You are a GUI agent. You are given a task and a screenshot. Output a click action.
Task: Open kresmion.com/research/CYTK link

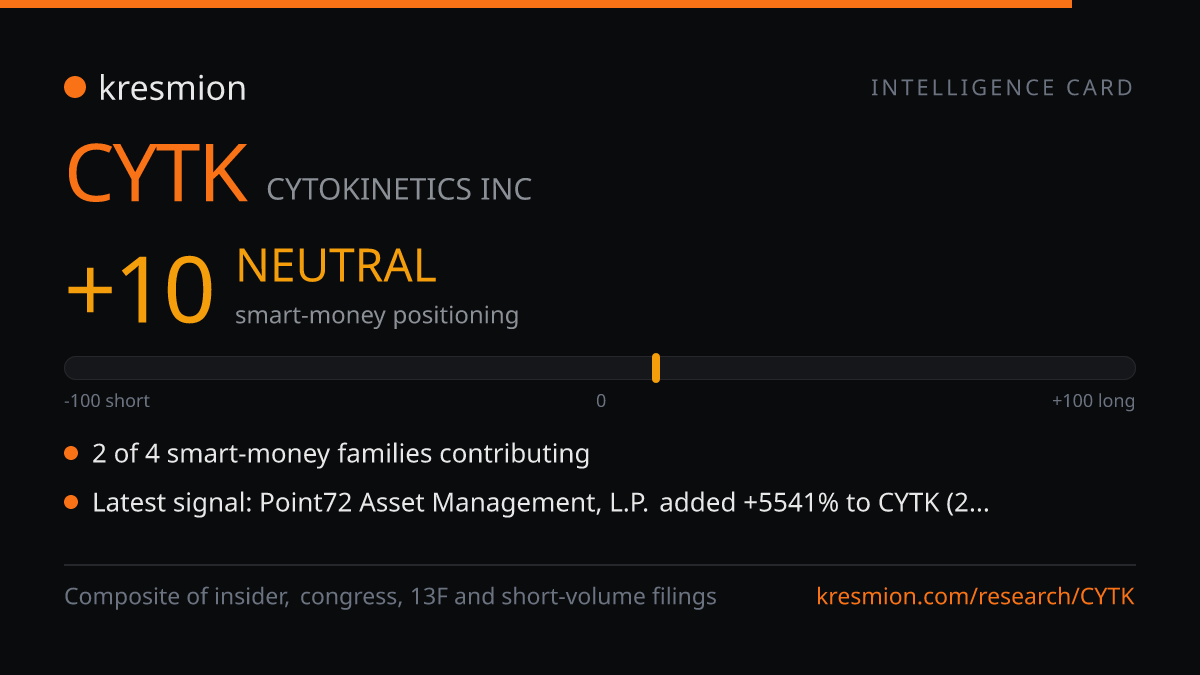click(x=976, y=597)
